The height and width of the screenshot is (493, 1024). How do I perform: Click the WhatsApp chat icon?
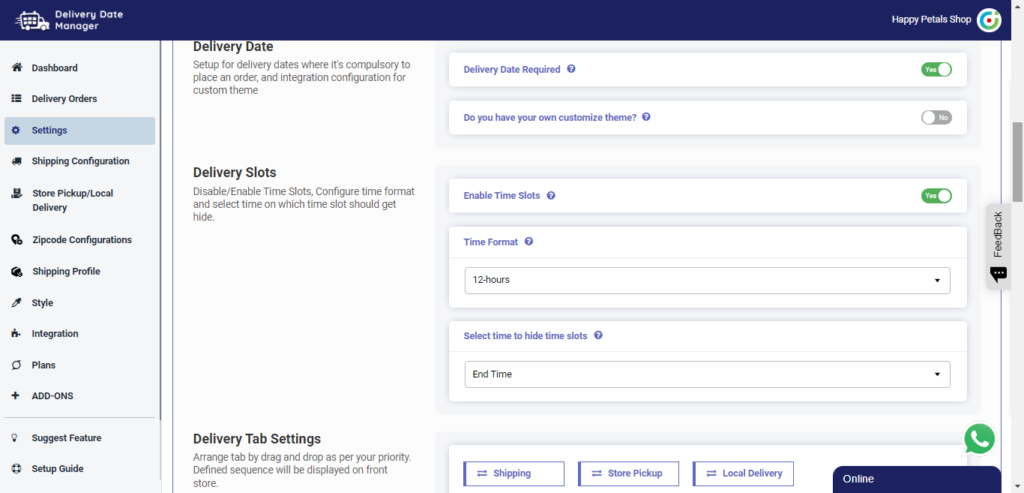tap(979, 439)
